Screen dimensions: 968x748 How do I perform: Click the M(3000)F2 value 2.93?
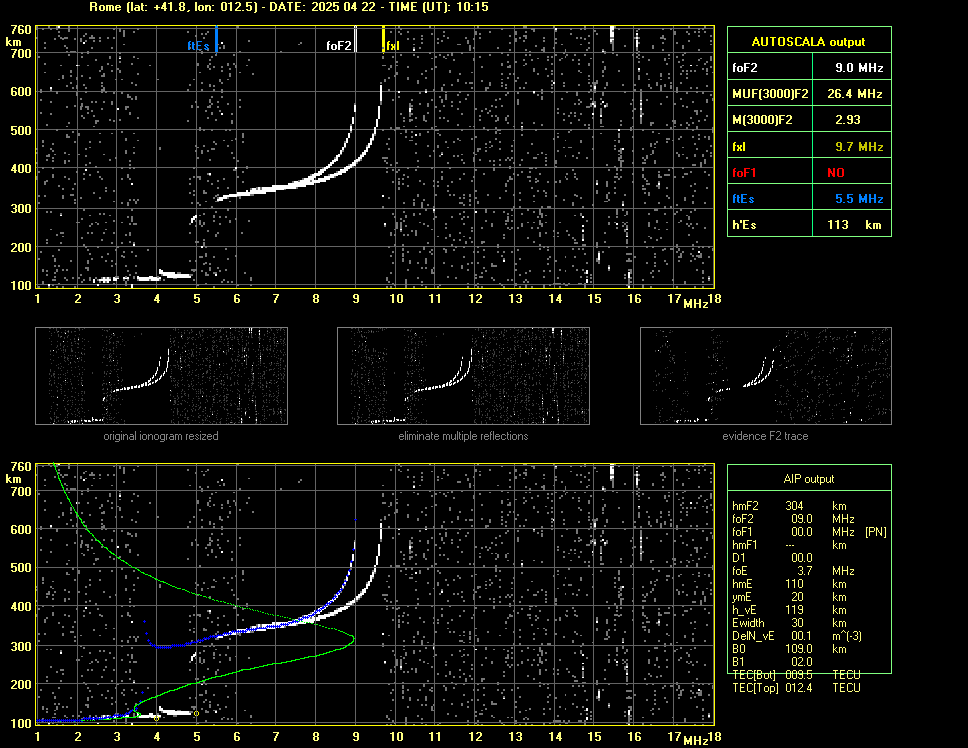point(848,120)
